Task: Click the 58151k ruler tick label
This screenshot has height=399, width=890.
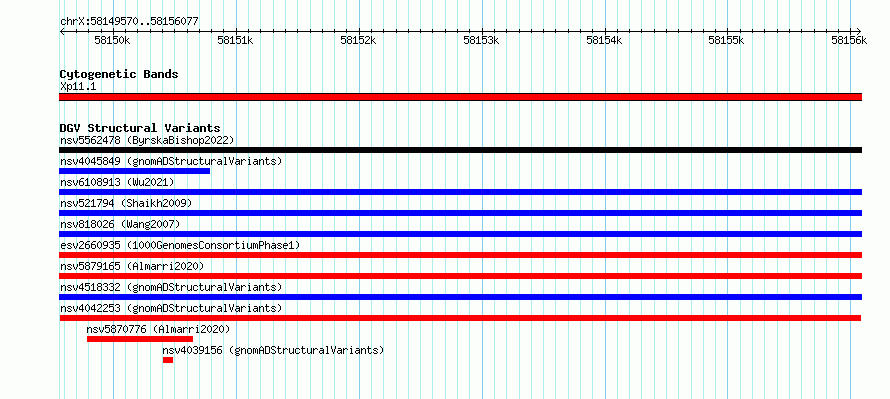Action: coord(236,41)
